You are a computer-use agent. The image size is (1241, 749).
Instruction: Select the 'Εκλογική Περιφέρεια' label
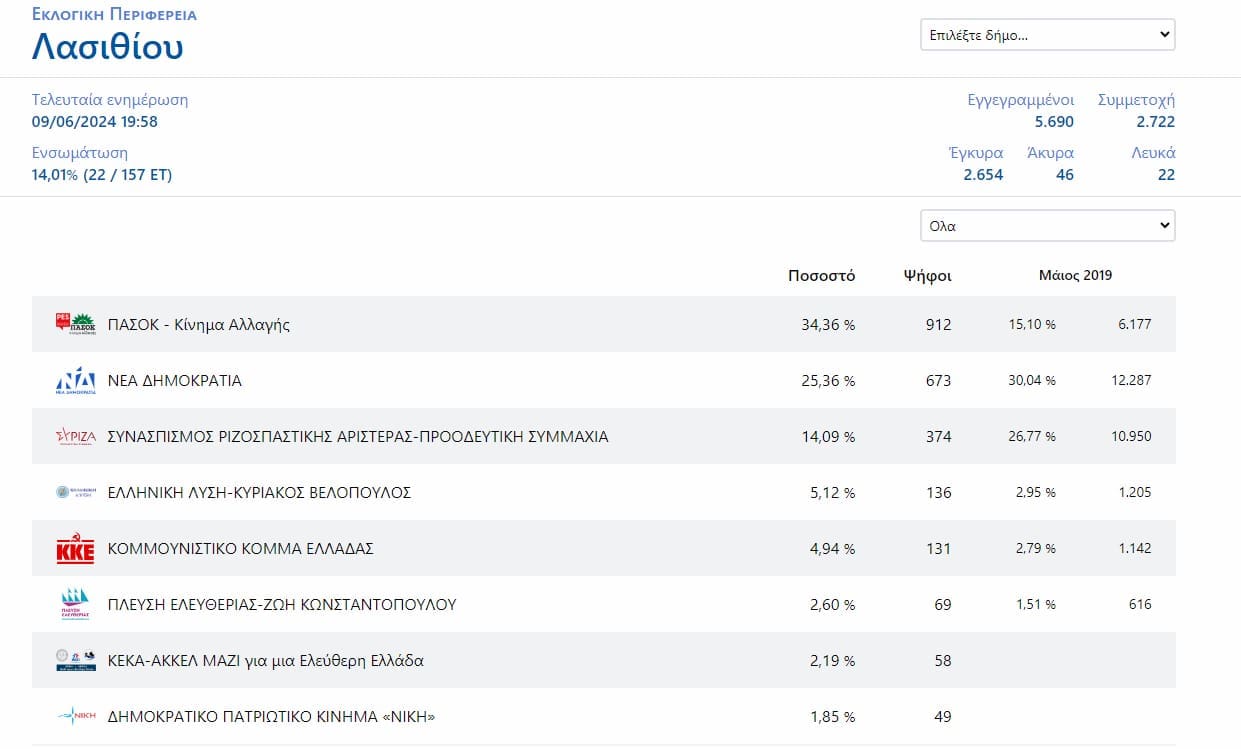point(114,15)
